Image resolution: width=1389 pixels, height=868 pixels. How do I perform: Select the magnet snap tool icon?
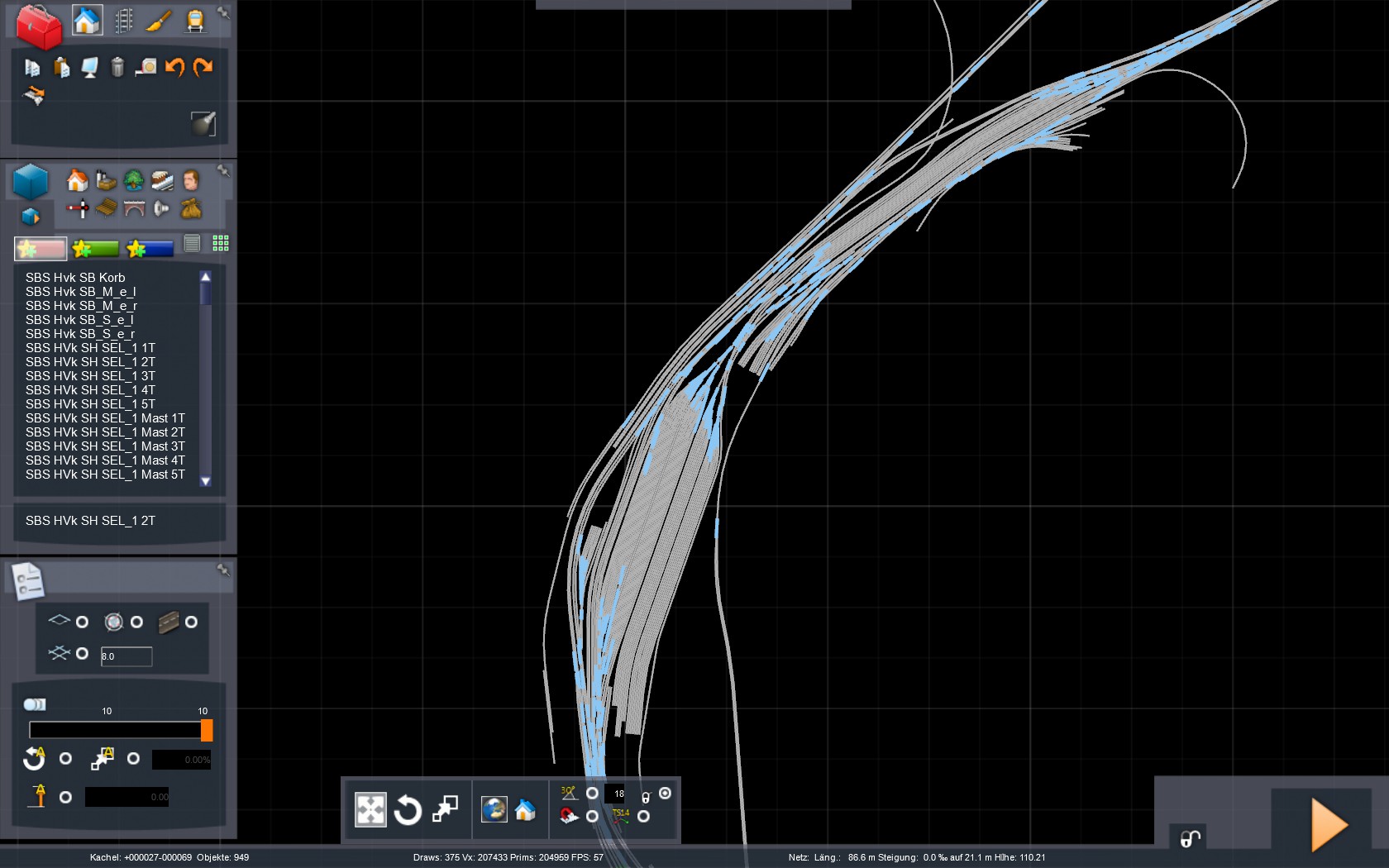pyautogui.click(x=568, y=817)
